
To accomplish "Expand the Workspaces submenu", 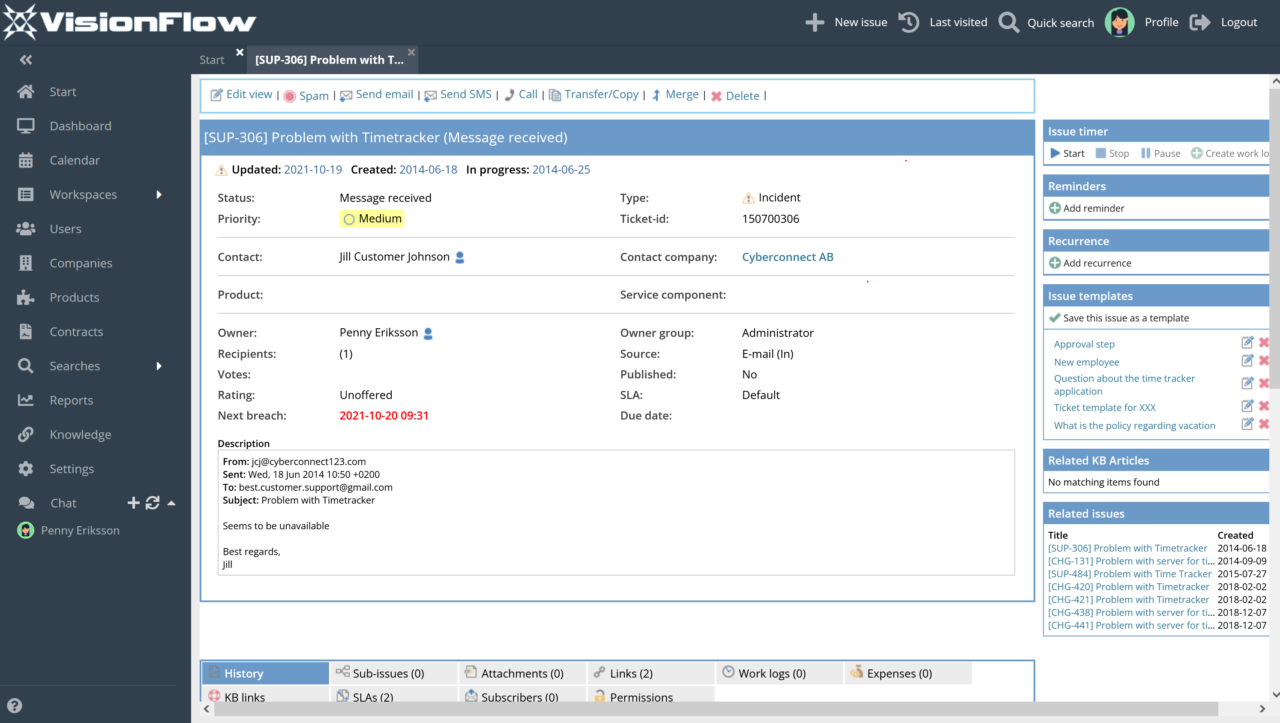I will point(159,195).
